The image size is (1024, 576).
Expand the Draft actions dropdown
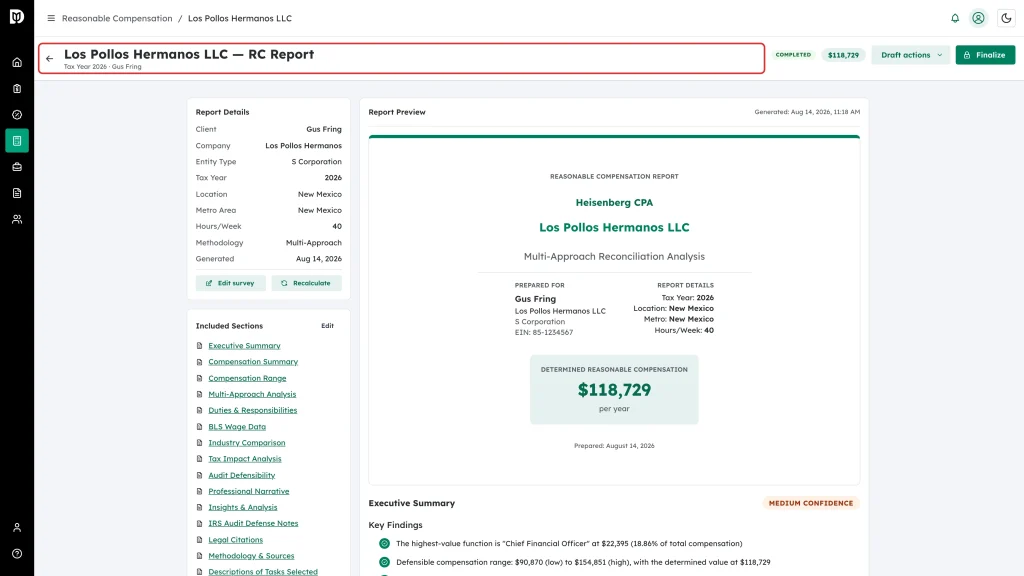(910, 55)
